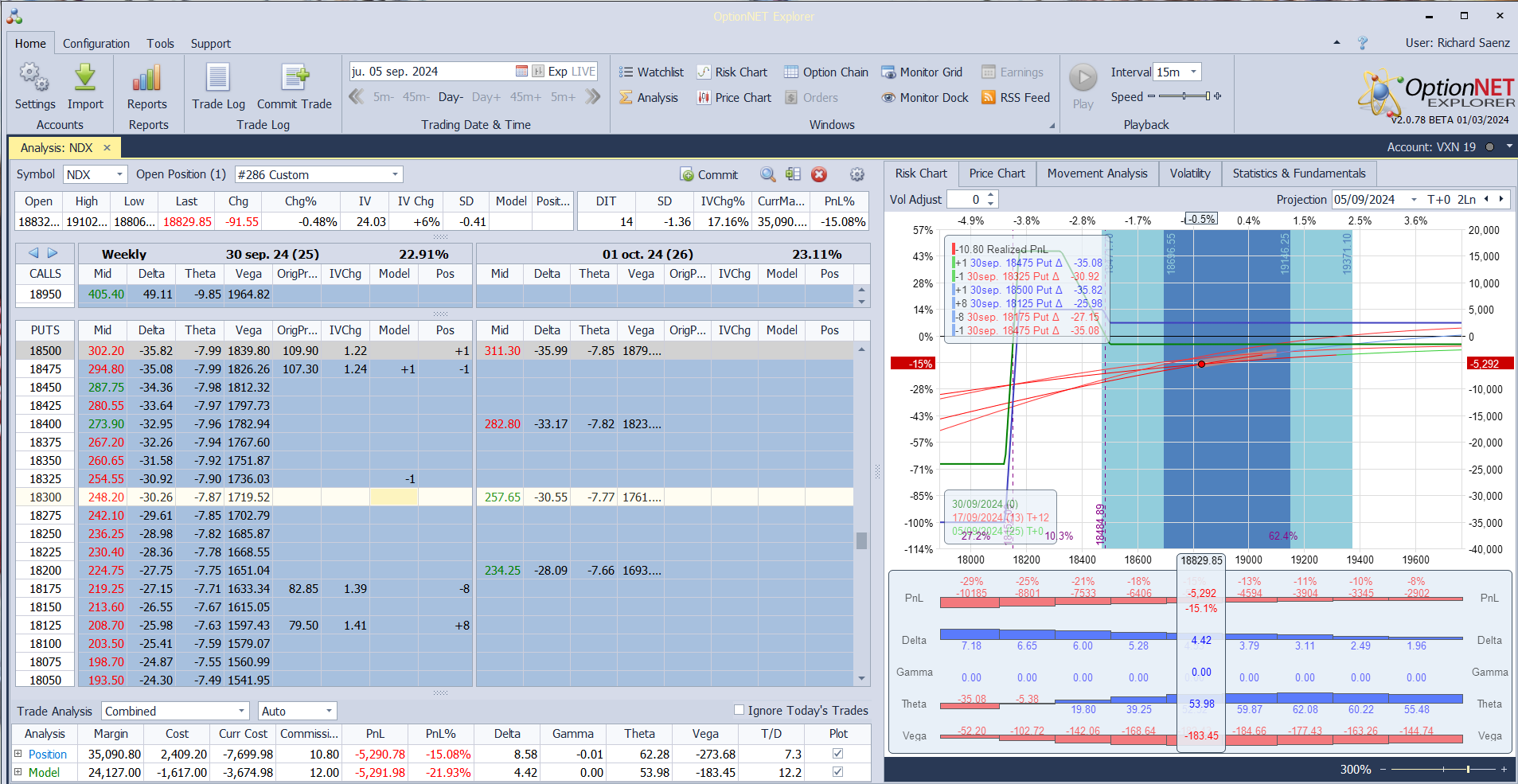This screenshot has height=784, width=1518.
Task: Click the Commit Trade icon
Action: (295, 78)
